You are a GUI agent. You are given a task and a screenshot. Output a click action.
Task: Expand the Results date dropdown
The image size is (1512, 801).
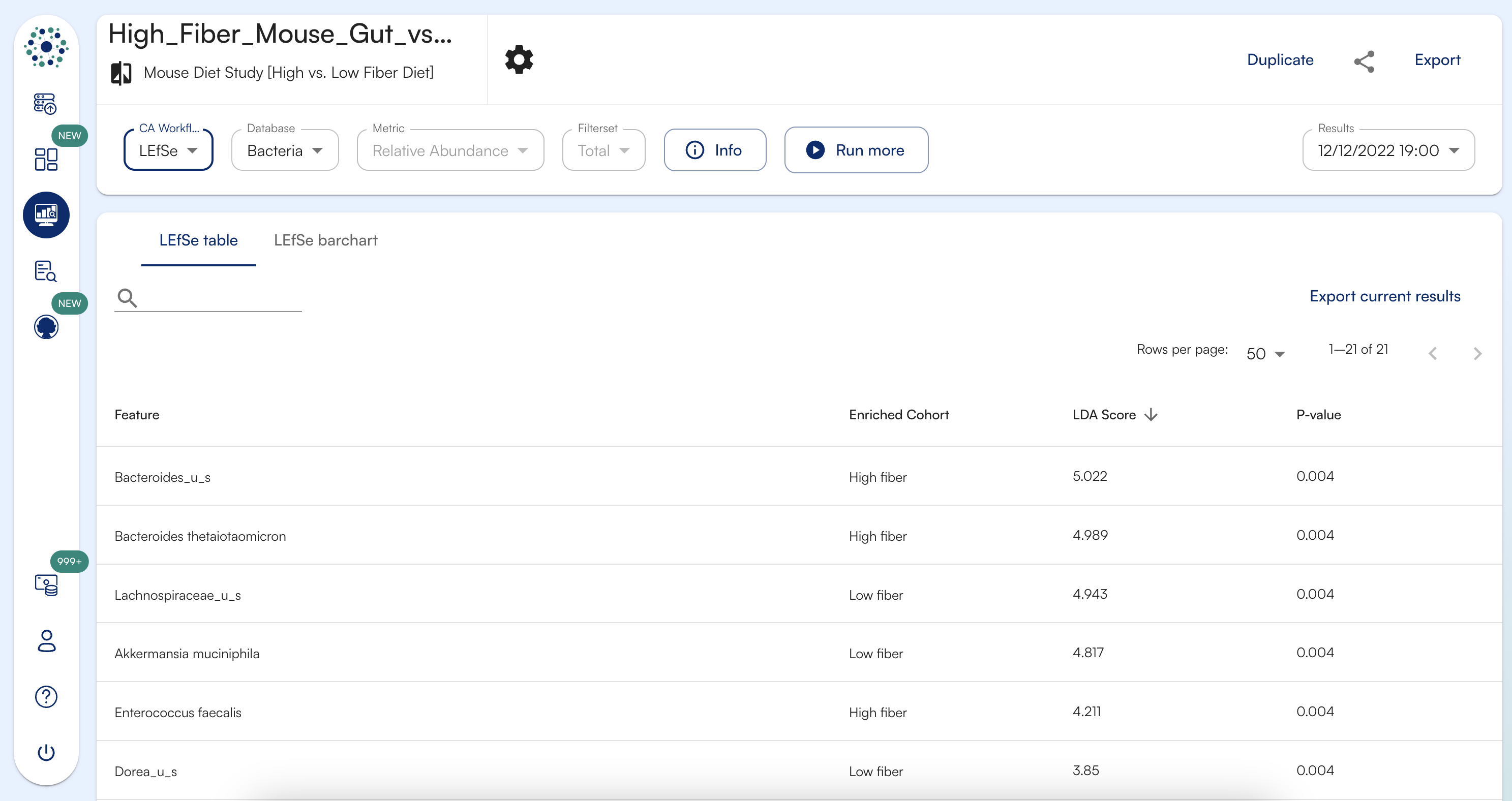coord(1387,151)
